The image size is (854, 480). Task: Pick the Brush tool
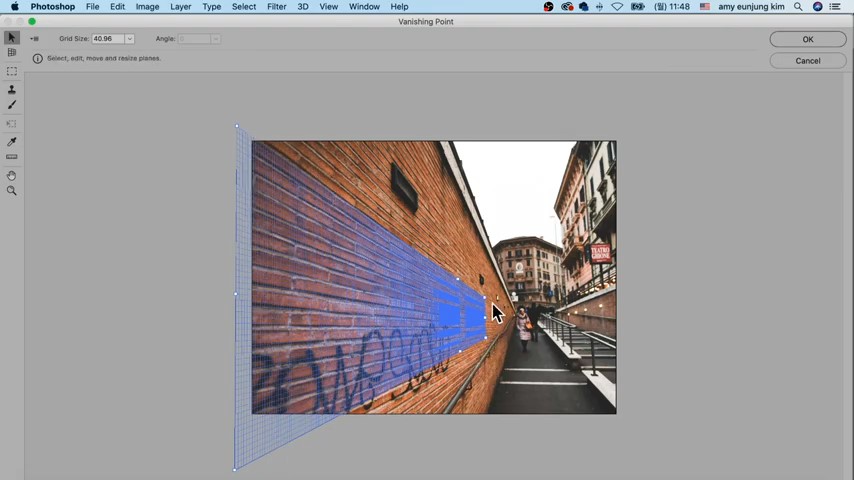click(12, 105)
